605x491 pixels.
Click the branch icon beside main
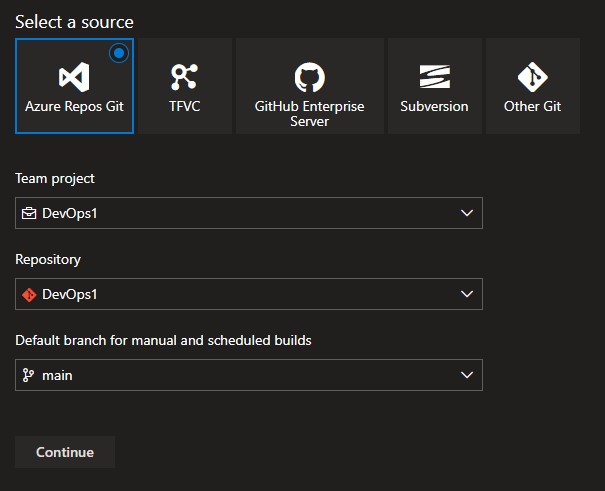[x=28, y=375]
